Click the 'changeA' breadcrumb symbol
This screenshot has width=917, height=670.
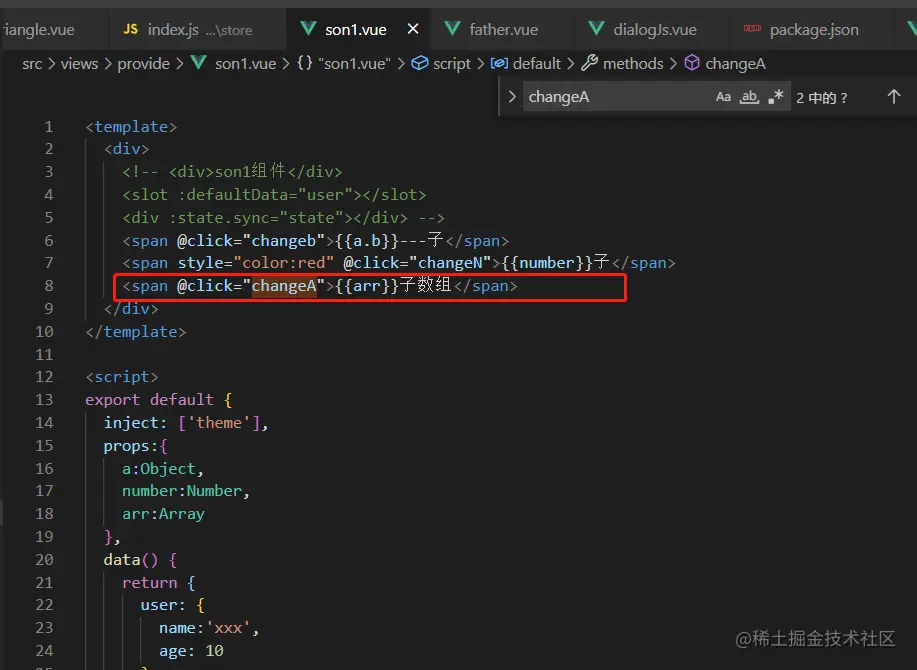[735, 64]
